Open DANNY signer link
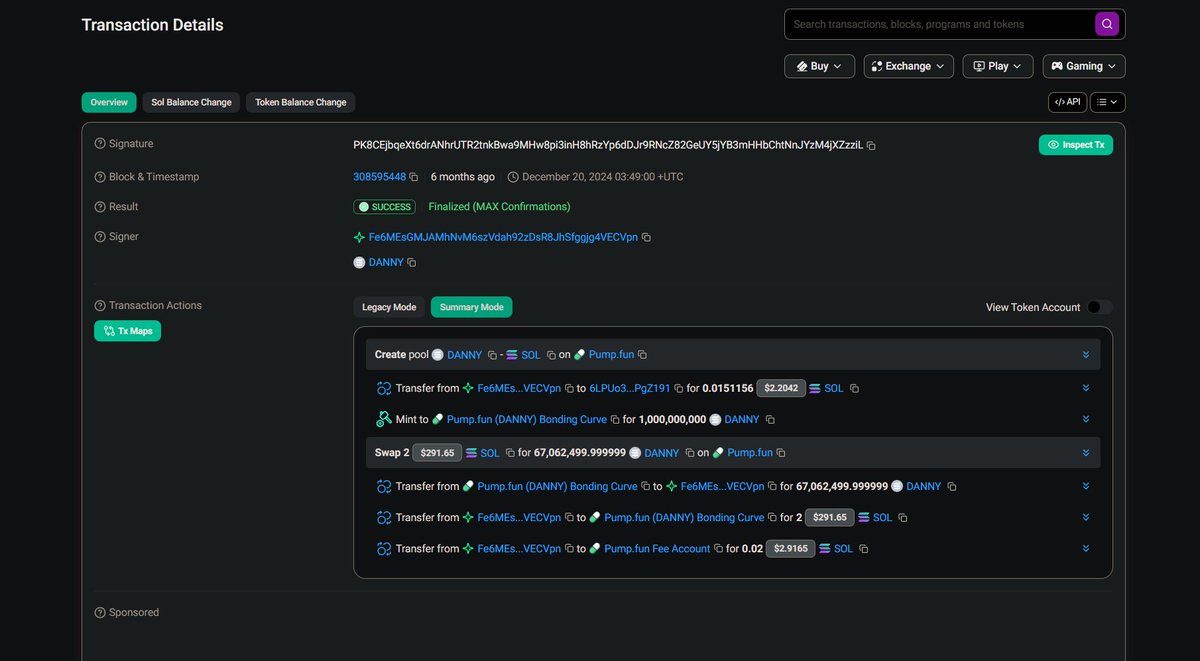This screenshot has width=1200, height=661. pos(386,263)
